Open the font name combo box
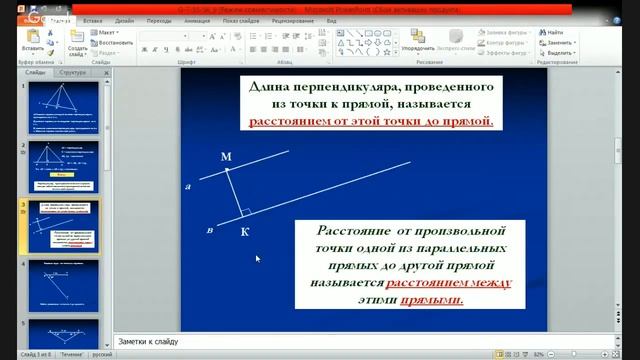640x360 pixels. pos(164,36)
